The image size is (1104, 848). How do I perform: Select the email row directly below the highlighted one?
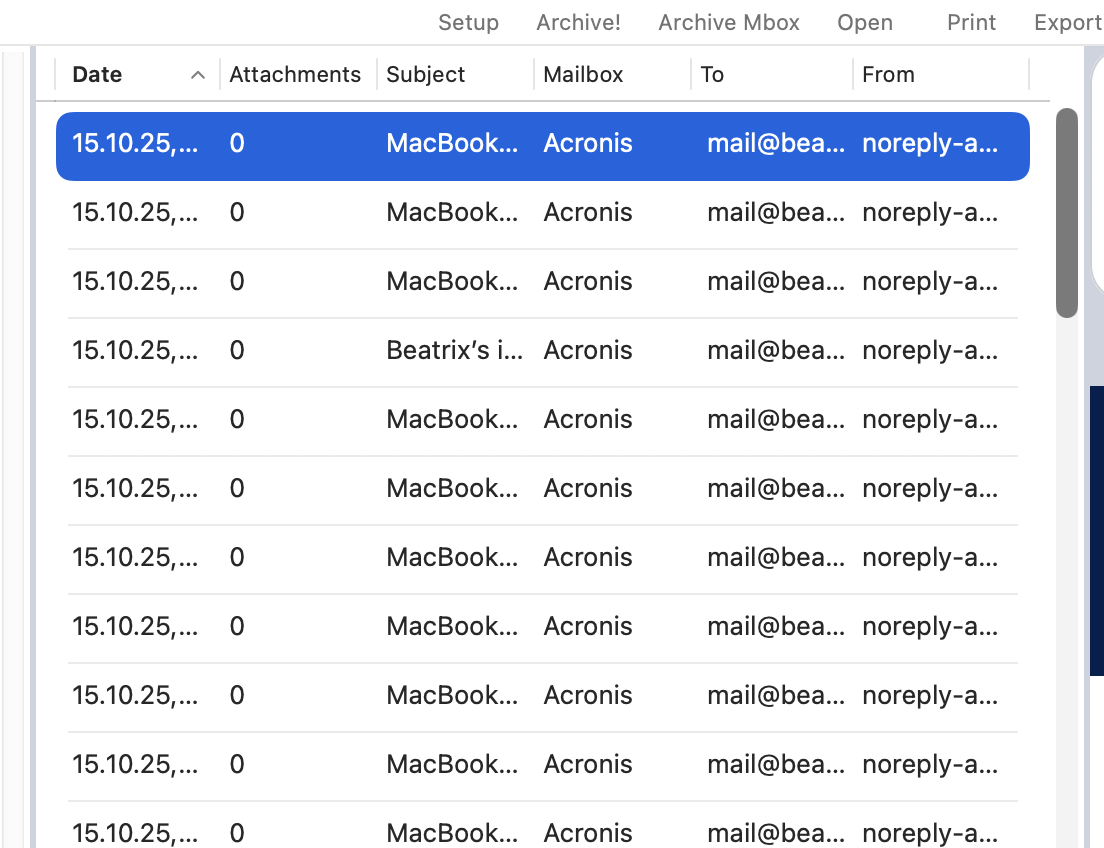(542, 213)
